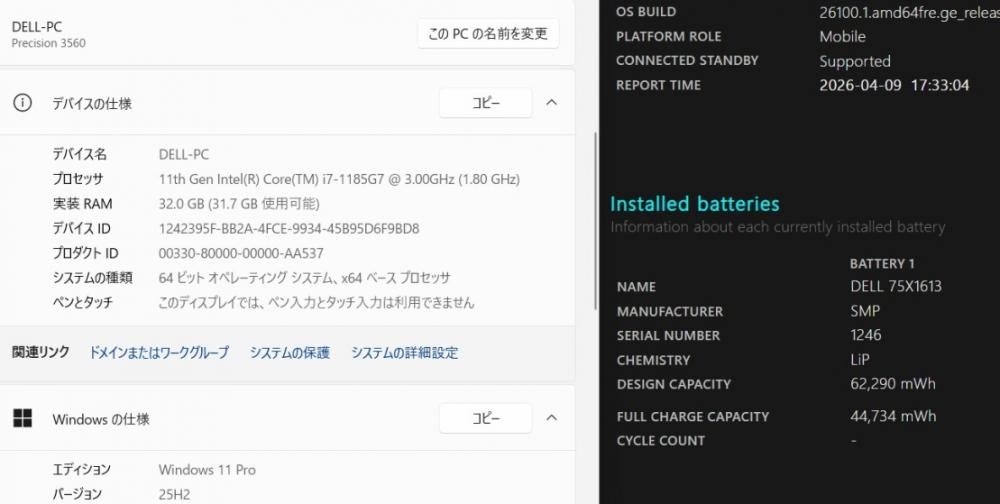Click the デバイスの仕様 section header text
Viewport: 1000px width, 504px height.
(x=92, y=104)
